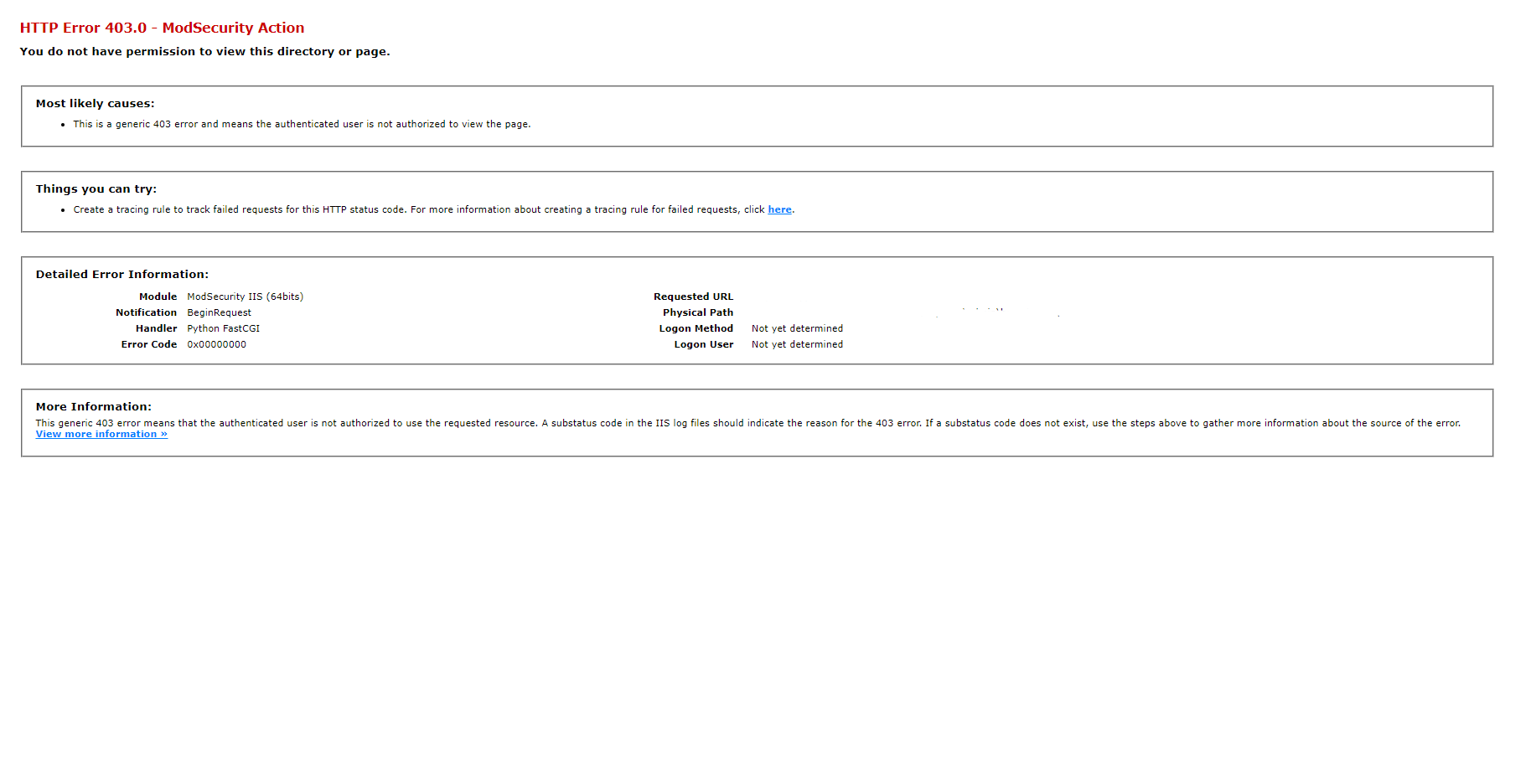Click the 'This generic 403 error means' paragraph
Viewport: 1536px width, 784px height.
point(747,423)
